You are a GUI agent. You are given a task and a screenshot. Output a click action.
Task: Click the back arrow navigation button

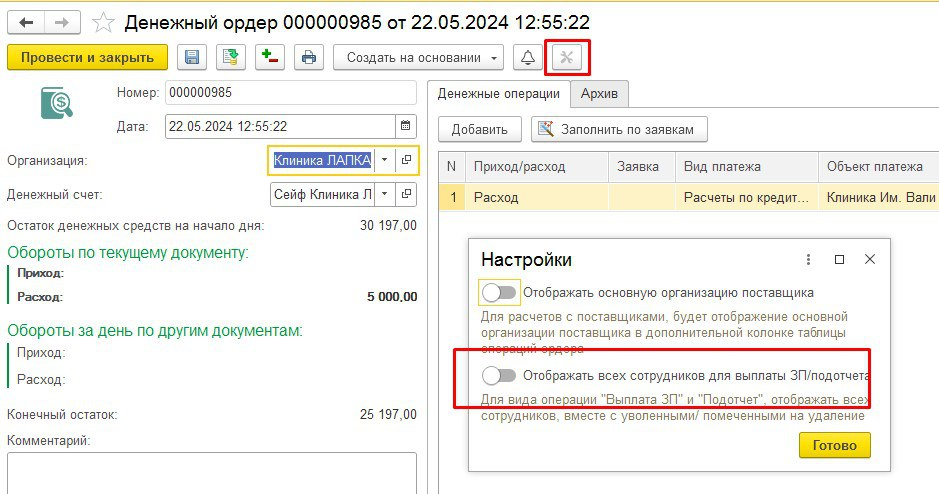pyautogui.click(x=26, y=20)
